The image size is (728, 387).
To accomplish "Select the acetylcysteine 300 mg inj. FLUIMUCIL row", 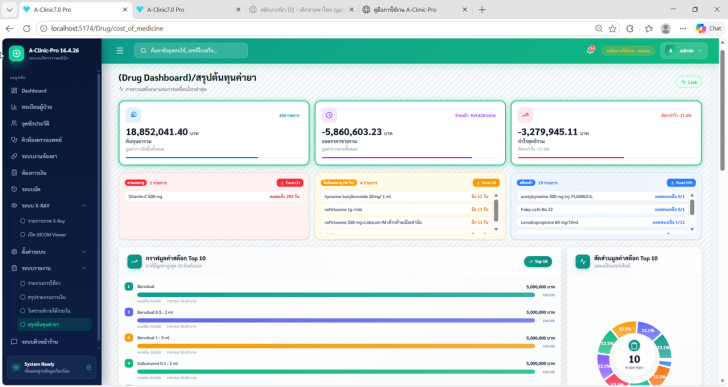I will tap(602, 197).
